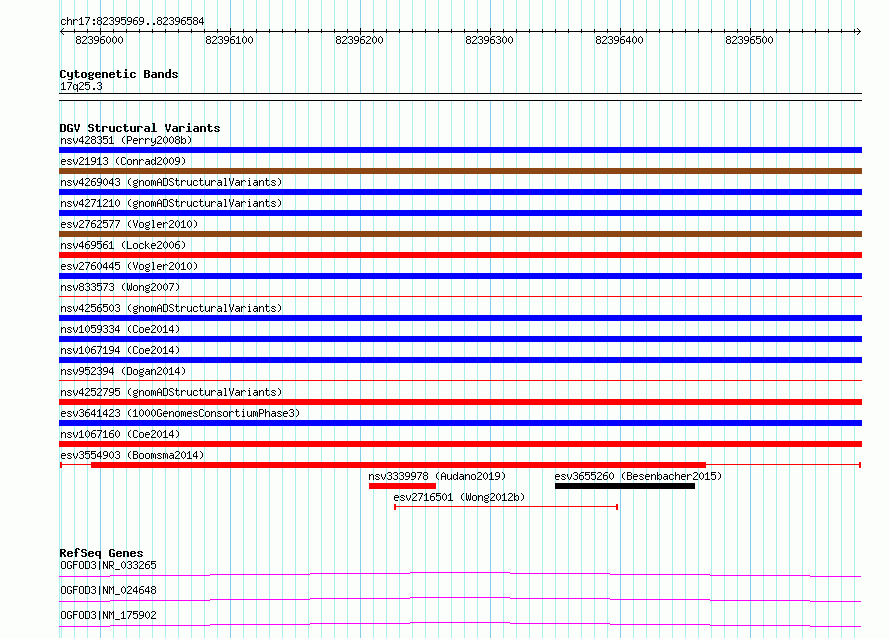Click the blue bar under esv2760445
Viewport: 890px width, 638px height.
[x=460, y=276]
